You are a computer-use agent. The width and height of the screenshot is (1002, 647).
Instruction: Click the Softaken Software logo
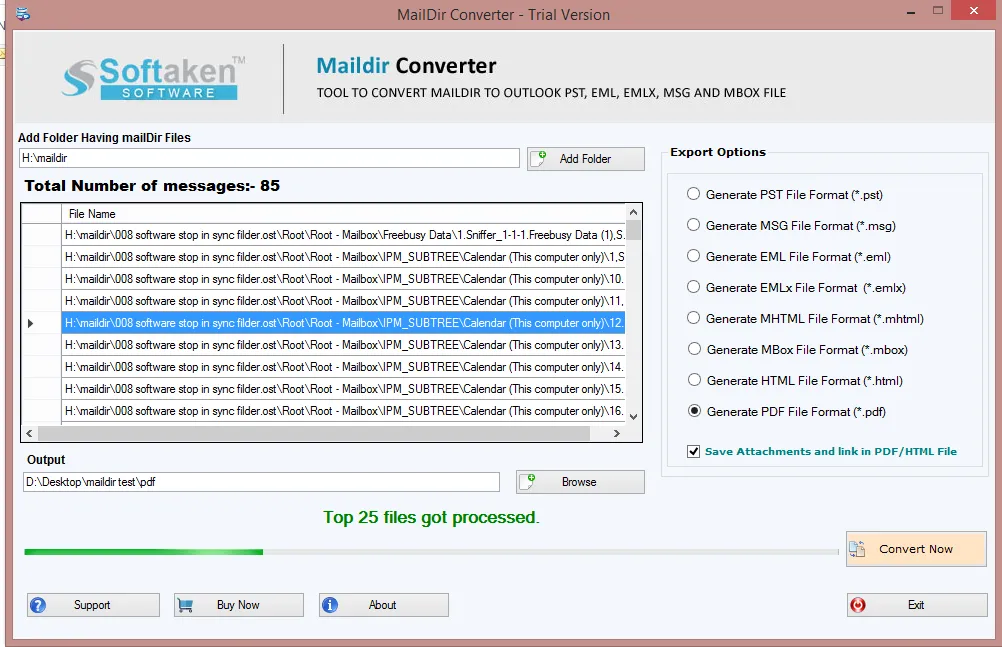[153, 78]
